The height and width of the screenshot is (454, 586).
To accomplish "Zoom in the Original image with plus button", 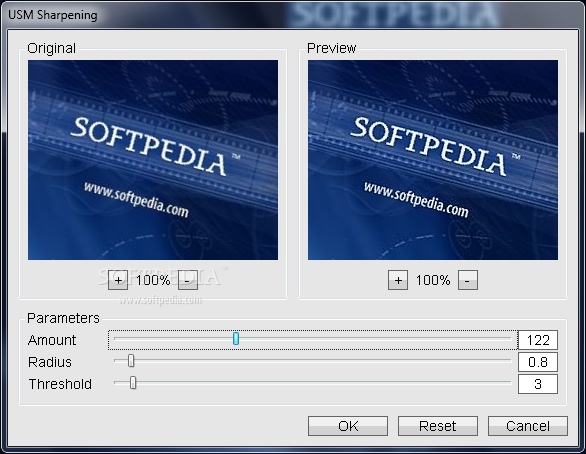I will 118,280.
